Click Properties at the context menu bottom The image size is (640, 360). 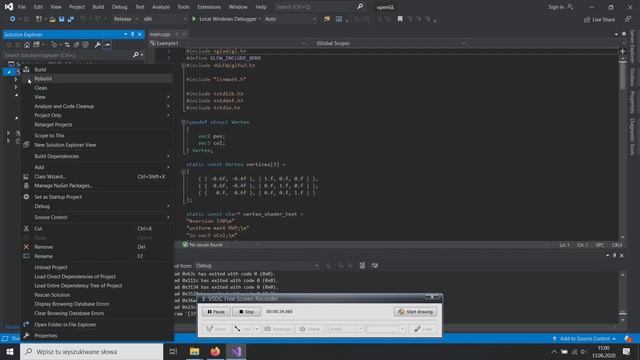97,336
